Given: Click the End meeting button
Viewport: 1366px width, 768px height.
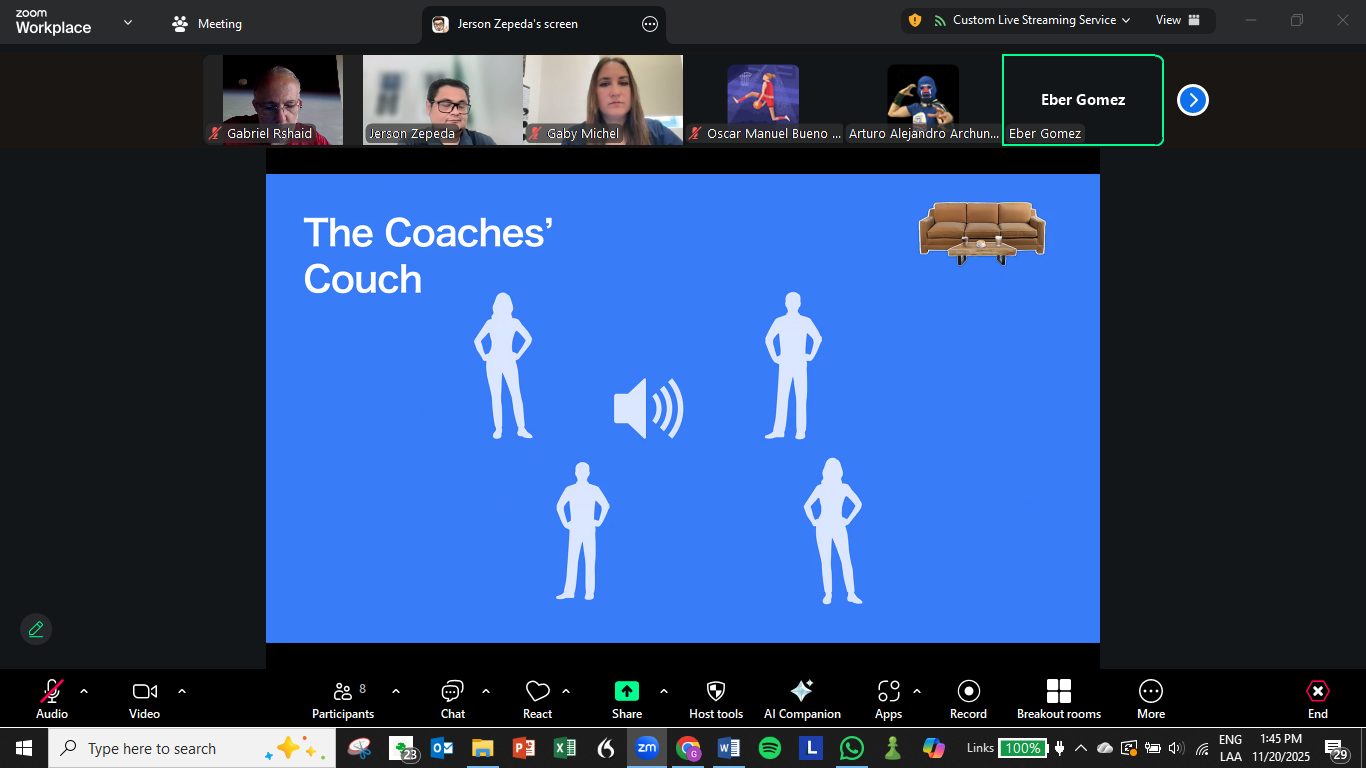Looking at the screenshot, I should point(1318,699).
